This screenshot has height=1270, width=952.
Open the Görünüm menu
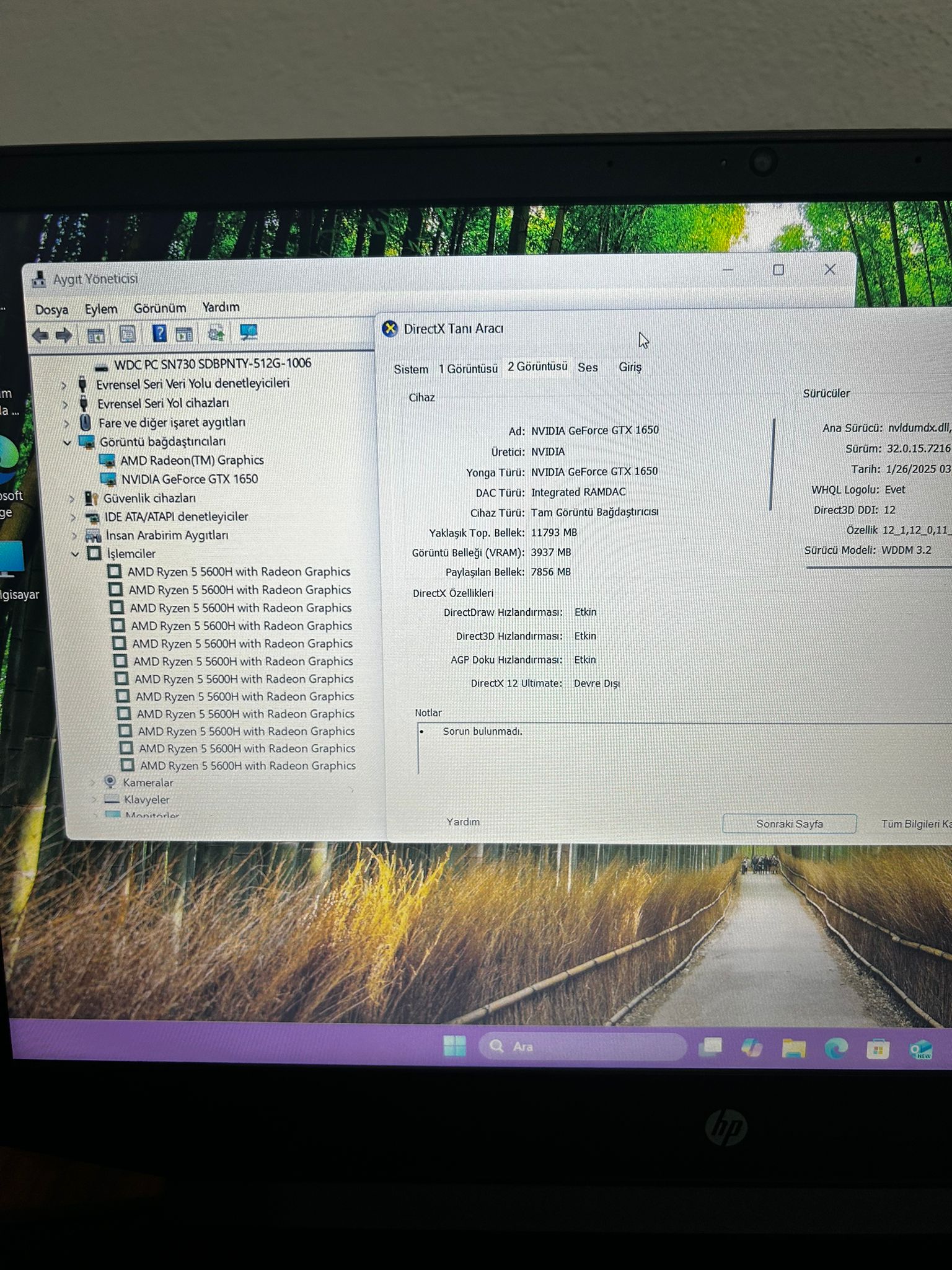160,308
